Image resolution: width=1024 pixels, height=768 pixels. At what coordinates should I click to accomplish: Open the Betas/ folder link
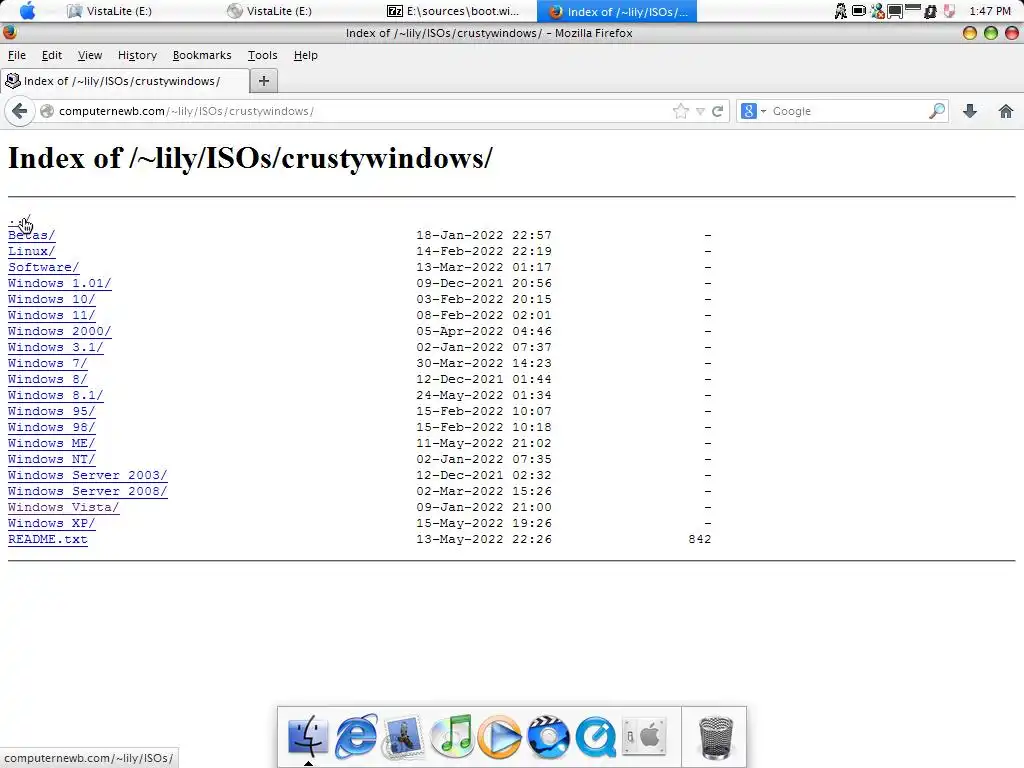31,235
